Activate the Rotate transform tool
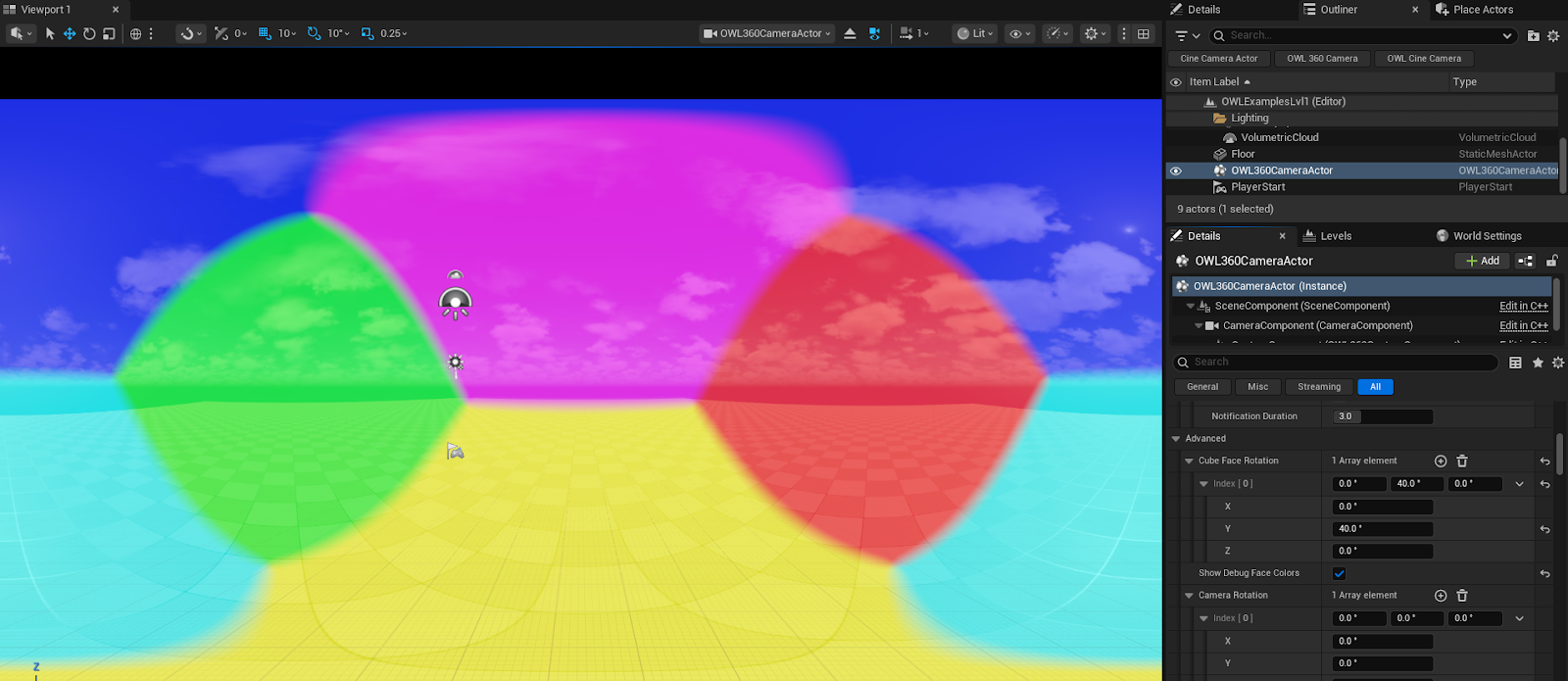This screenshot has width=1568, height=681. (89, 33)
